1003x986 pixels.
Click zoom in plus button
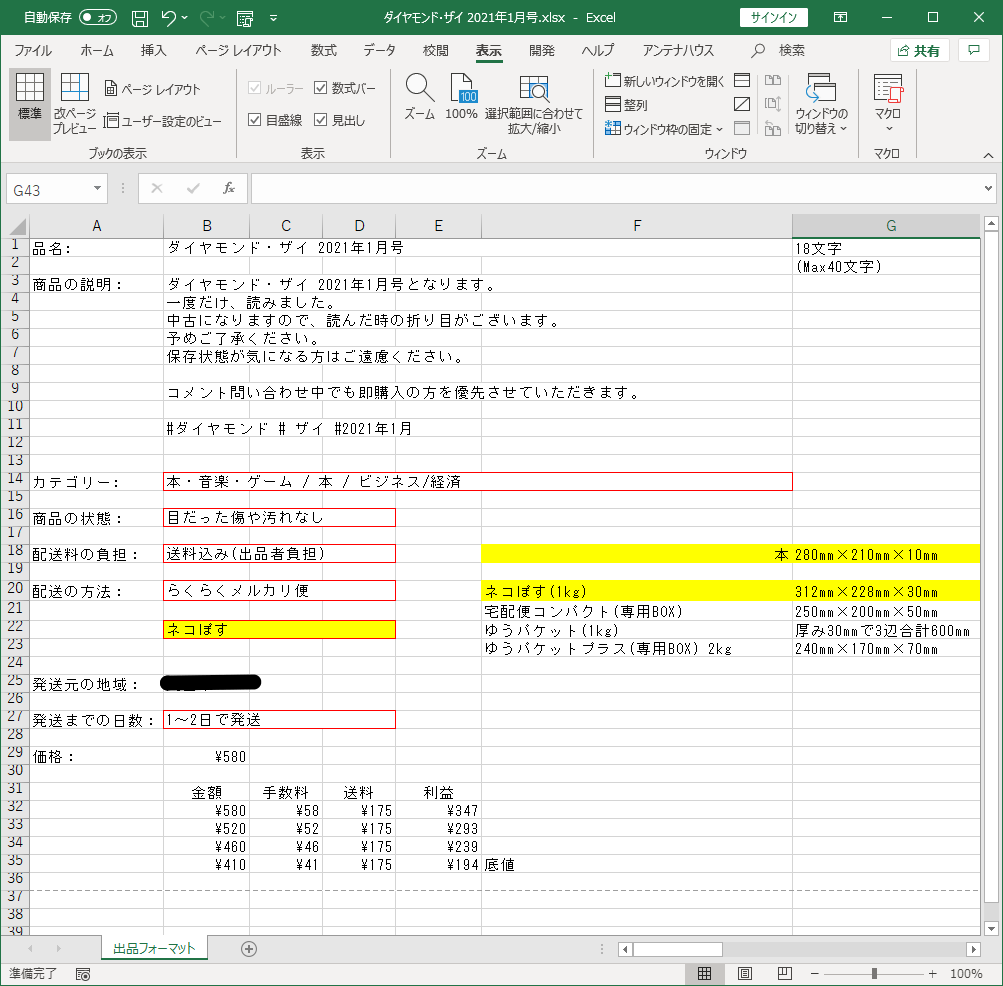(933, 974)
